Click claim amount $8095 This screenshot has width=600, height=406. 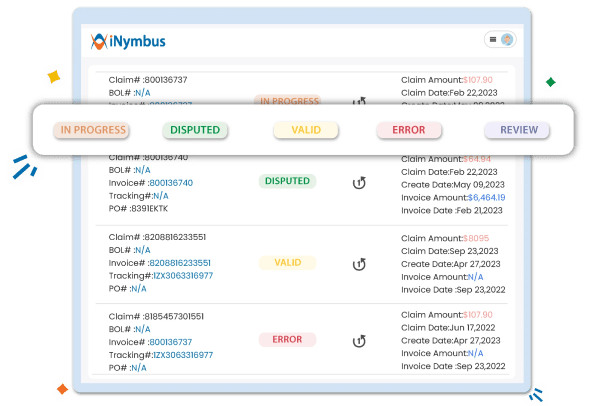click(x=476, y=238)
